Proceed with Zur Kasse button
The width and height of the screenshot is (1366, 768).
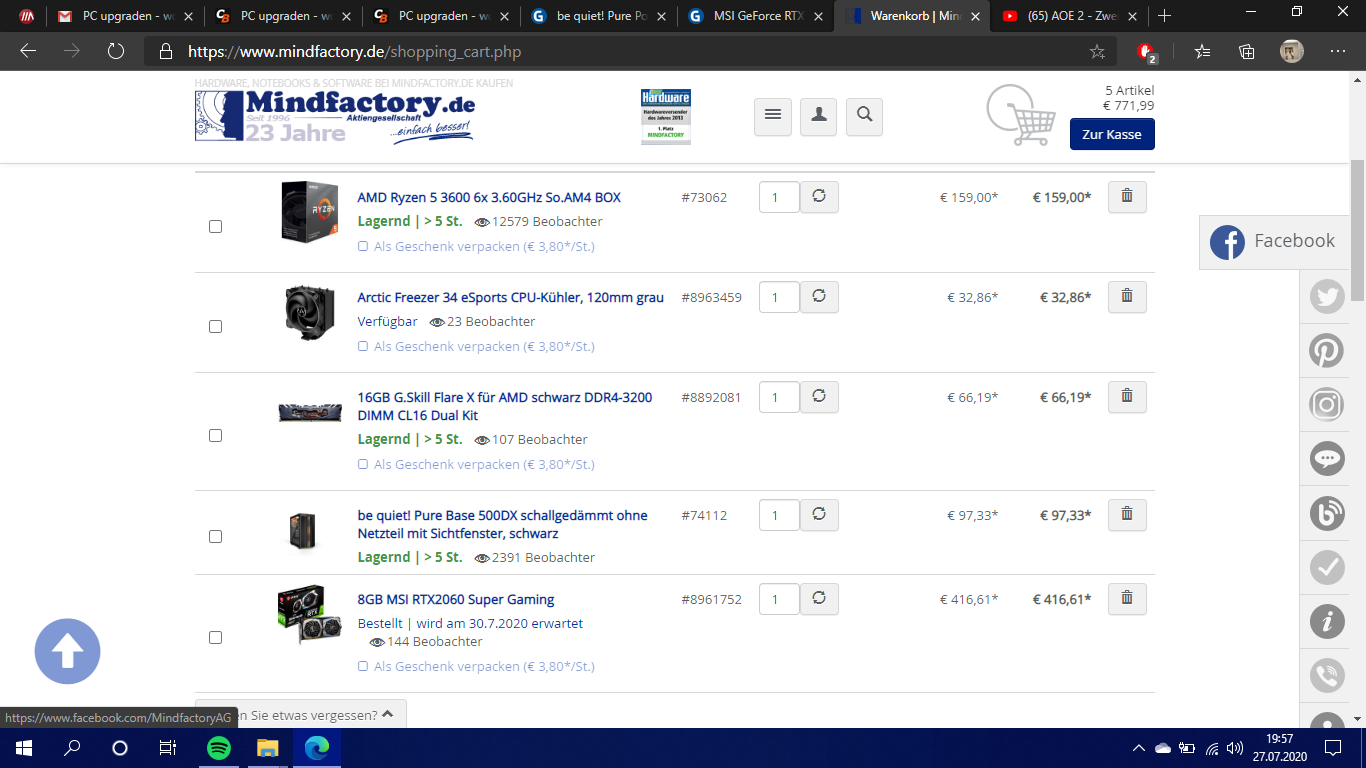(1112, 134)
